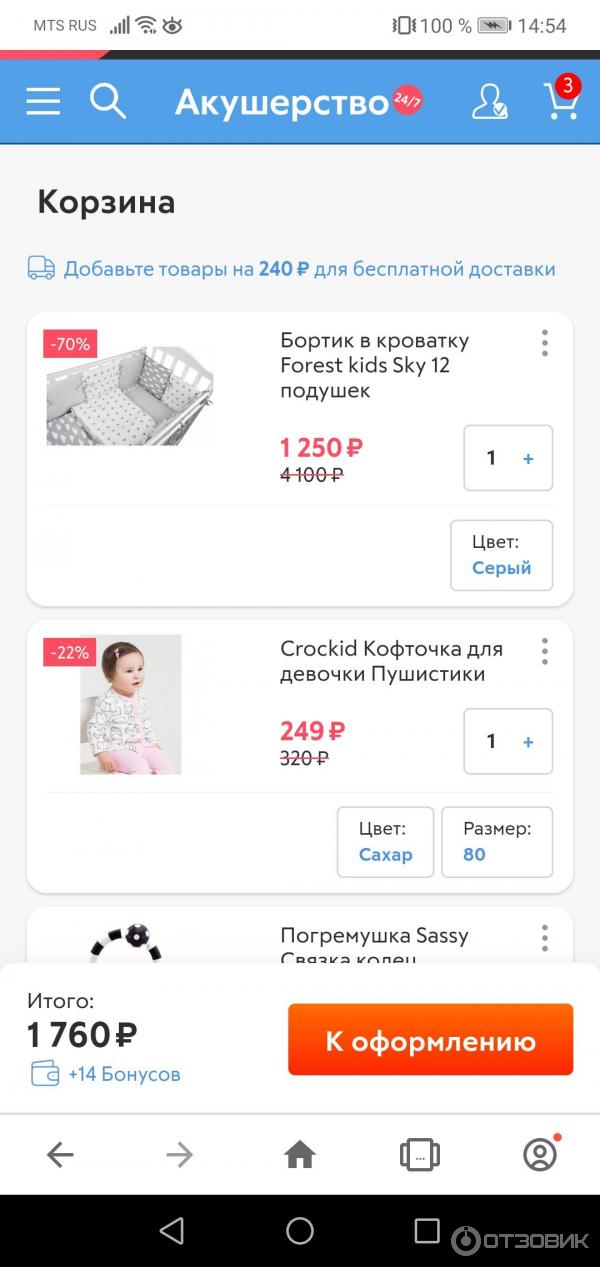Go to browser home page
600x1267 pixels.
point(300,1155)
